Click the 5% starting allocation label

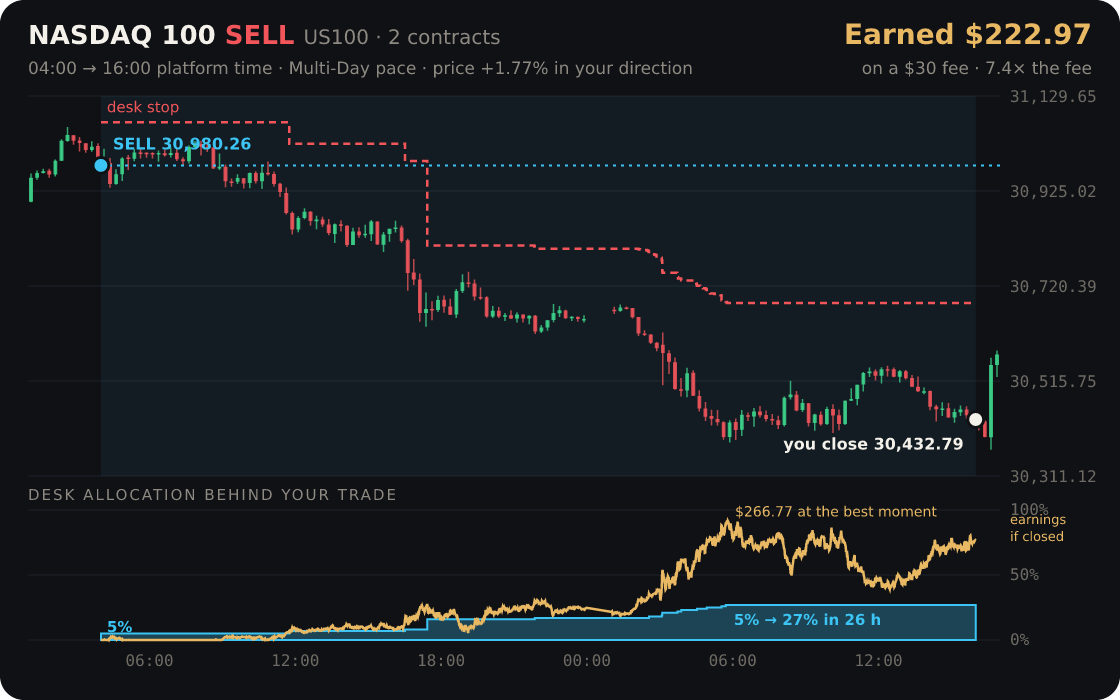coord(119,627)
